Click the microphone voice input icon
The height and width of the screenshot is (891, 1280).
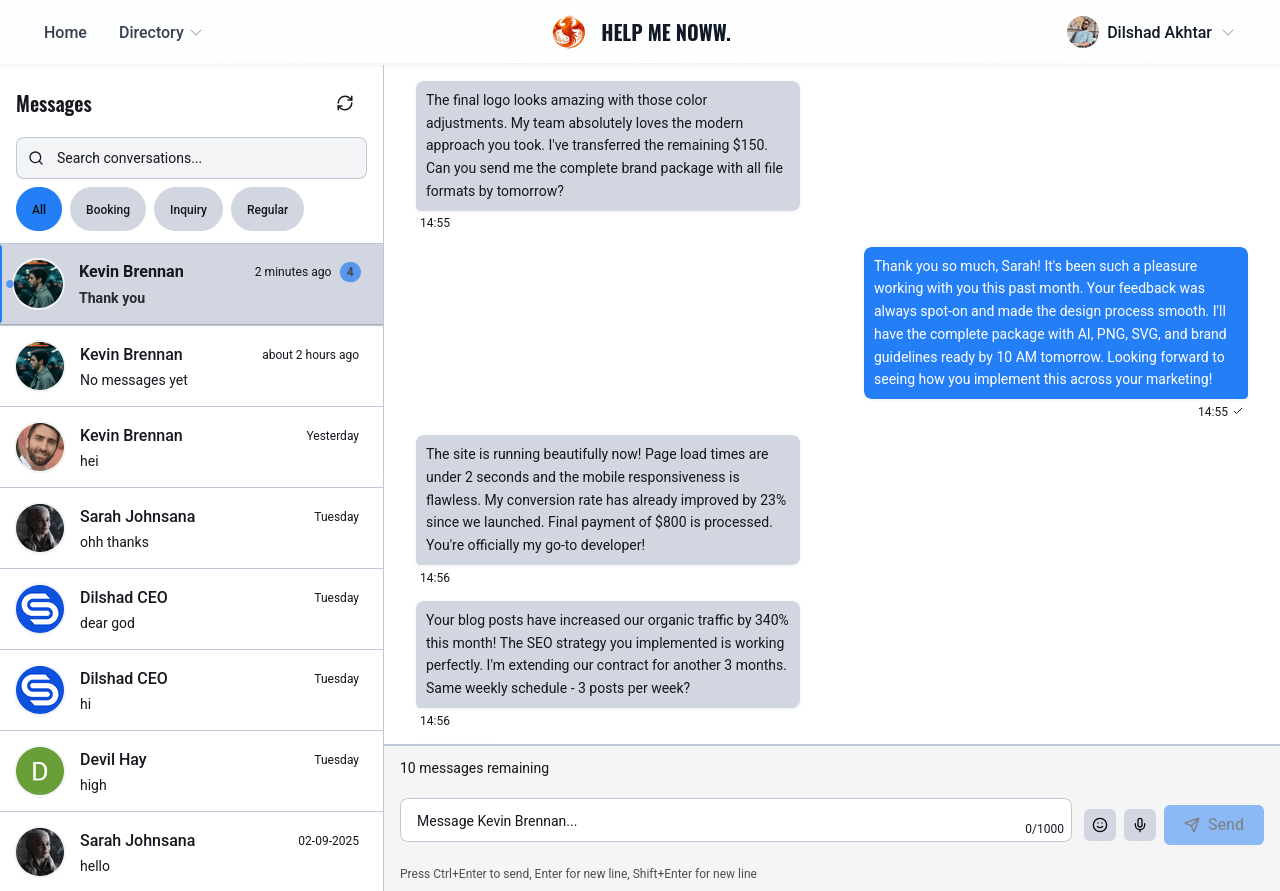point(1140,825)
